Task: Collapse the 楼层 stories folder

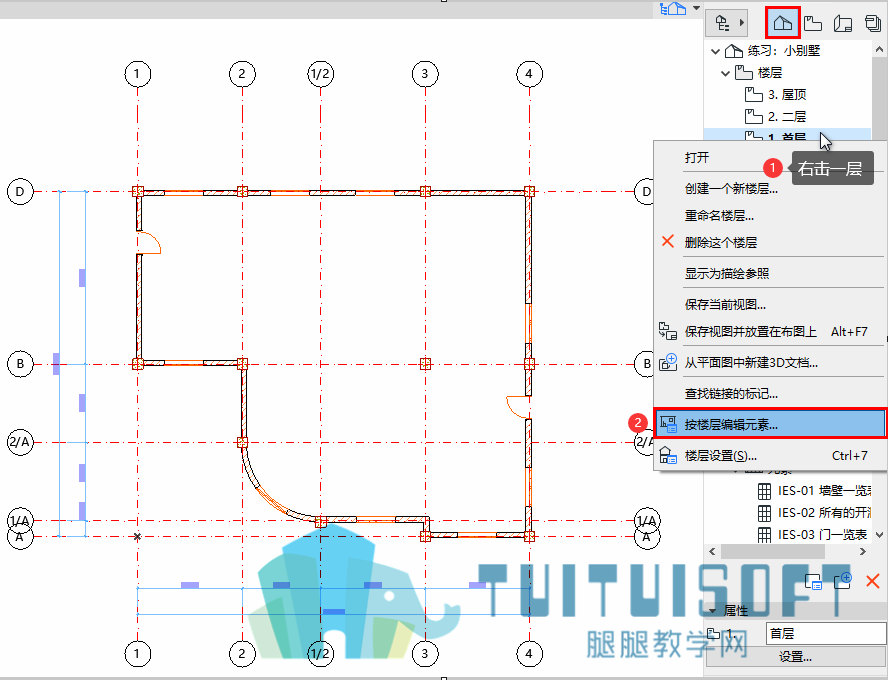Action: pyautogui.click(x=725, y=73)
